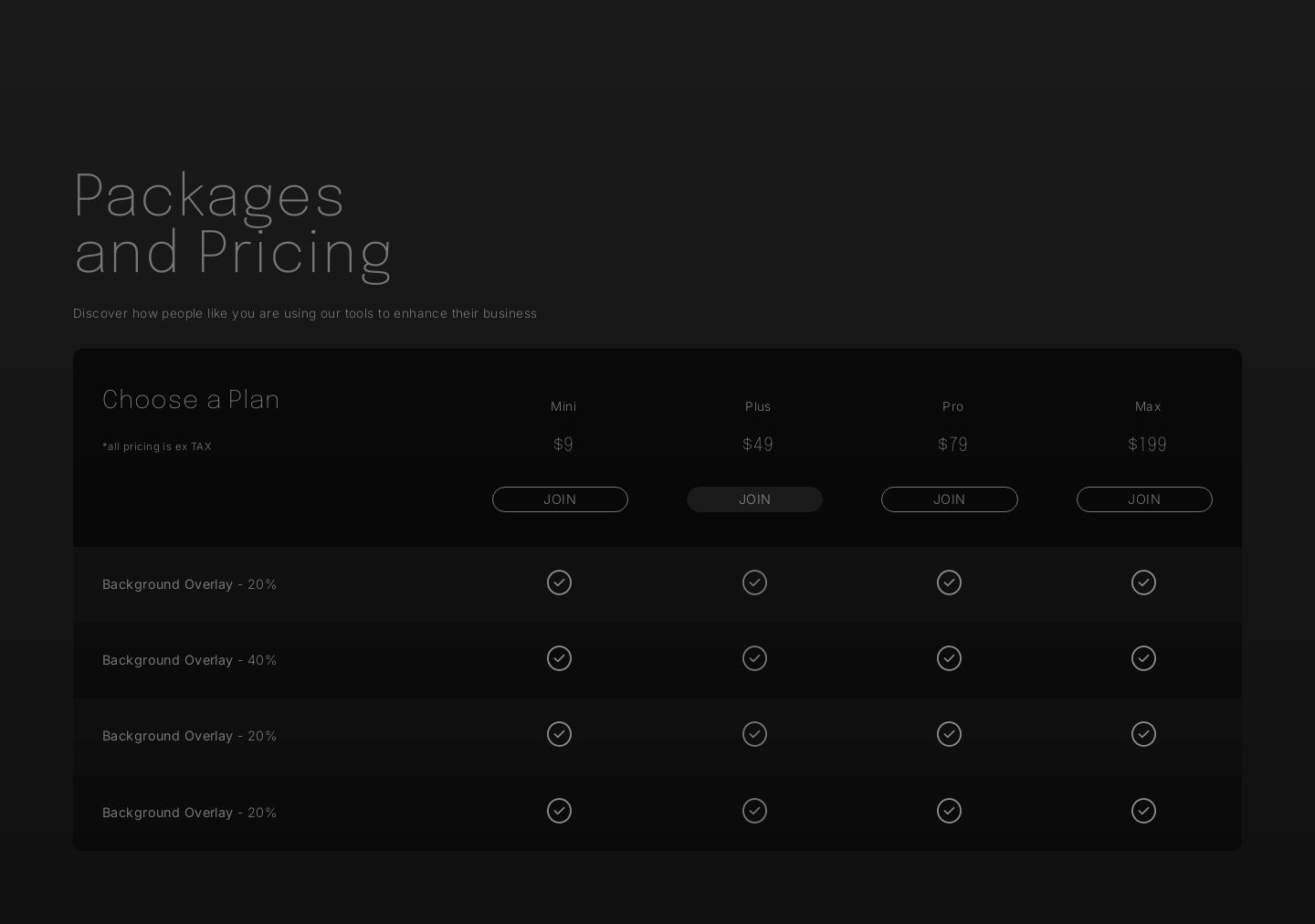Click Max checkmark in the third feature row
The height and width of the screenshot is (924, 1315).
pos(1143,734)
